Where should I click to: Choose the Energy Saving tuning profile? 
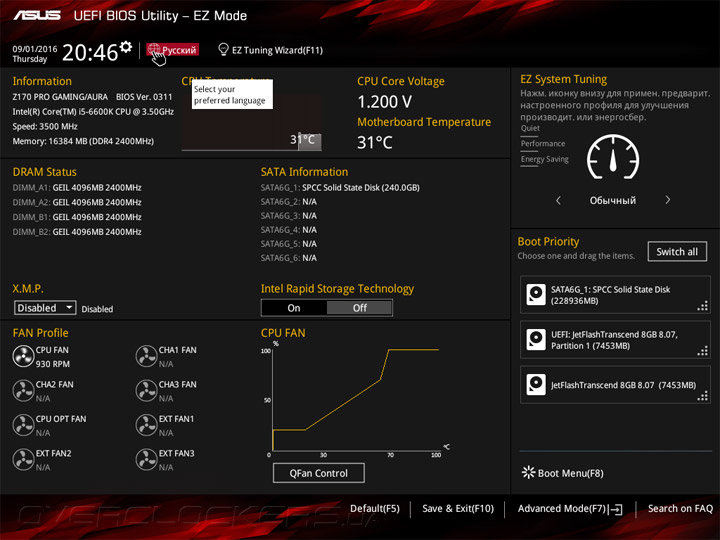pyautogui.click(x=545, y=159)
